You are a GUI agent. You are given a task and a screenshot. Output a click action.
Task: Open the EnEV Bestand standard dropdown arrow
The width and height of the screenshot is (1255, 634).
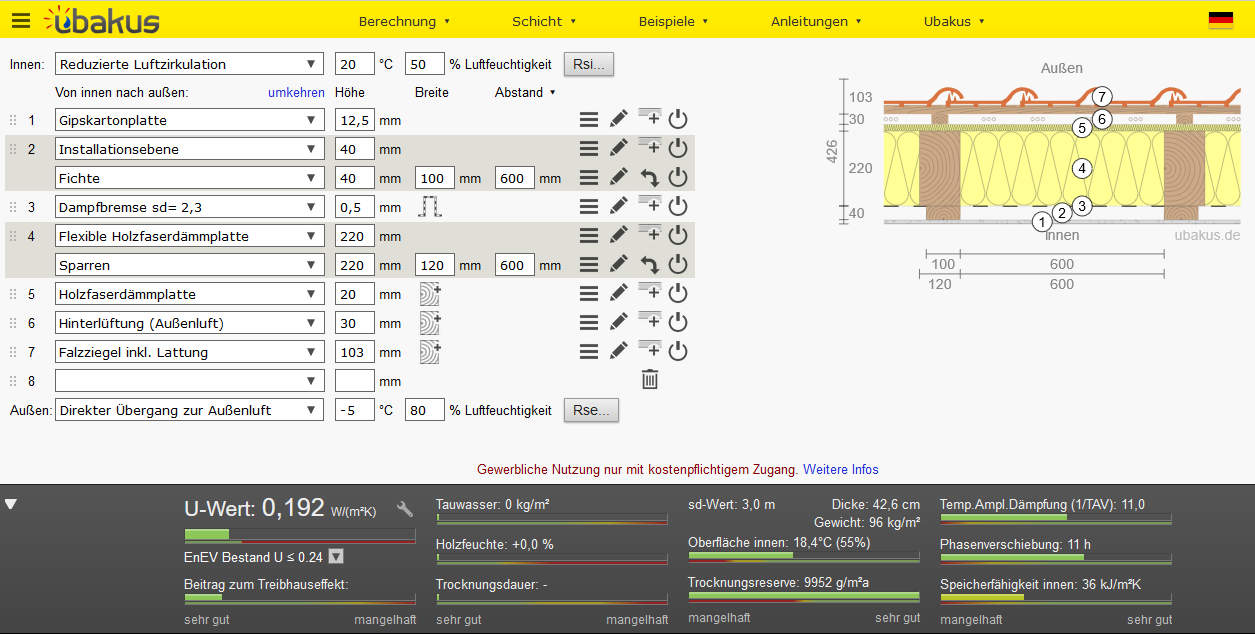[336, 557]
